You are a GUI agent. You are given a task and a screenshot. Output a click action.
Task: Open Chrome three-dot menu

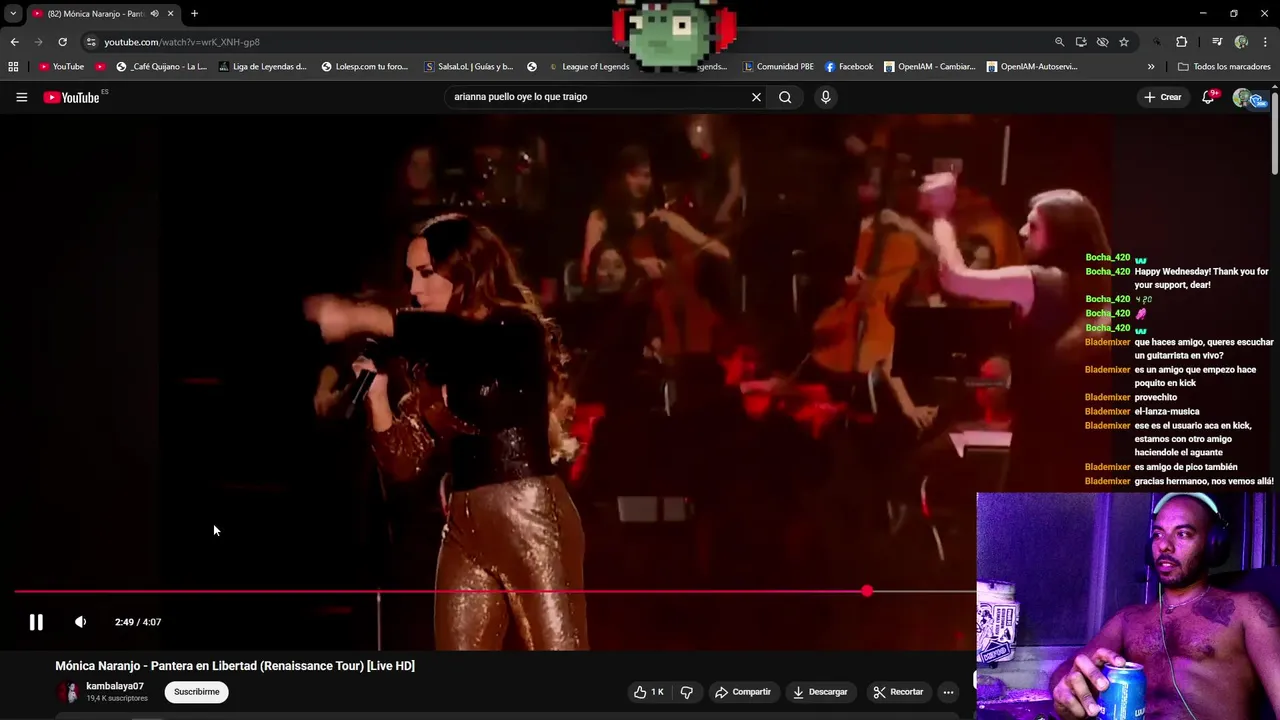(1266, 42)
